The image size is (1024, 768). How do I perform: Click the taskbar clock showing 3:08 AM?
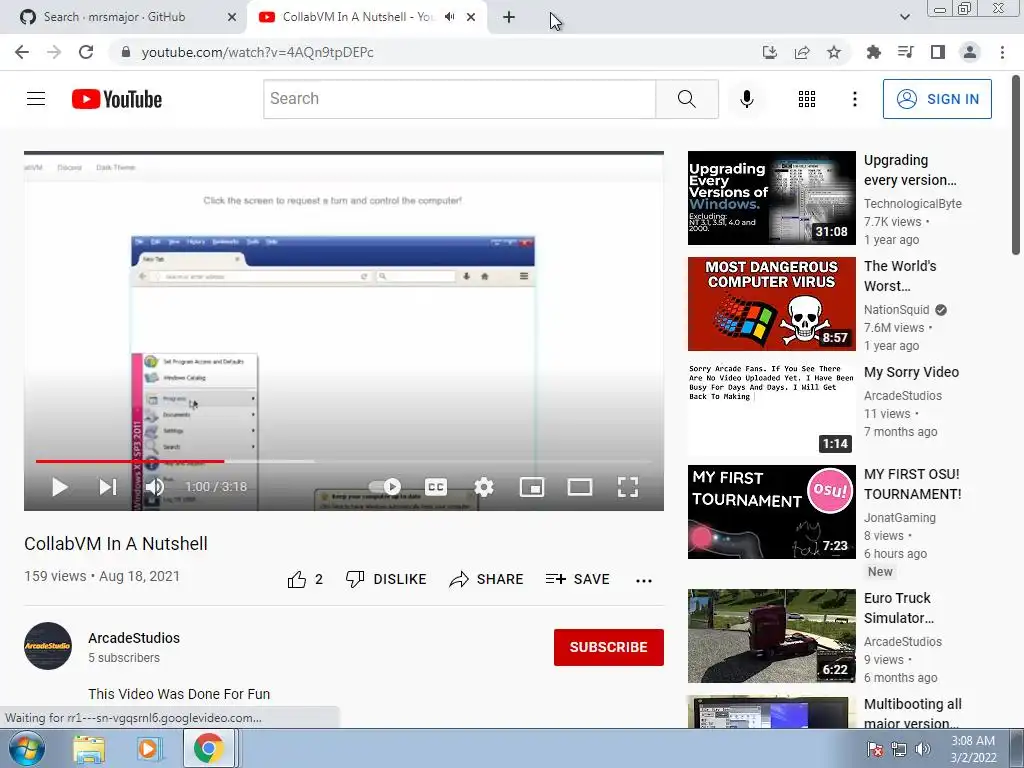point(973,749)
